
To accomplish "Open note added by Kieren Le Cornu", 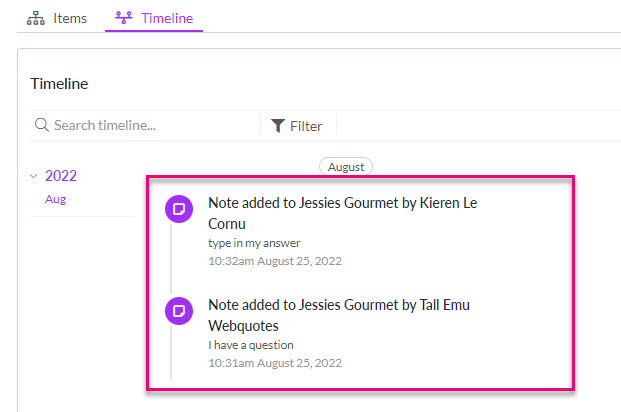I will point(343,213).
